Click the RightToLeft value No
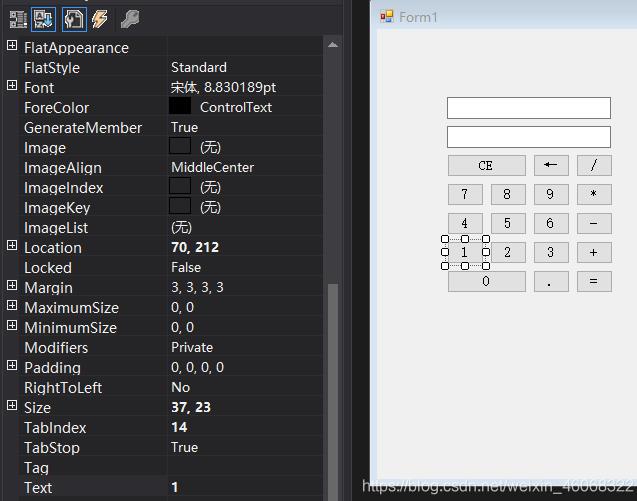 tap(180, 387)
